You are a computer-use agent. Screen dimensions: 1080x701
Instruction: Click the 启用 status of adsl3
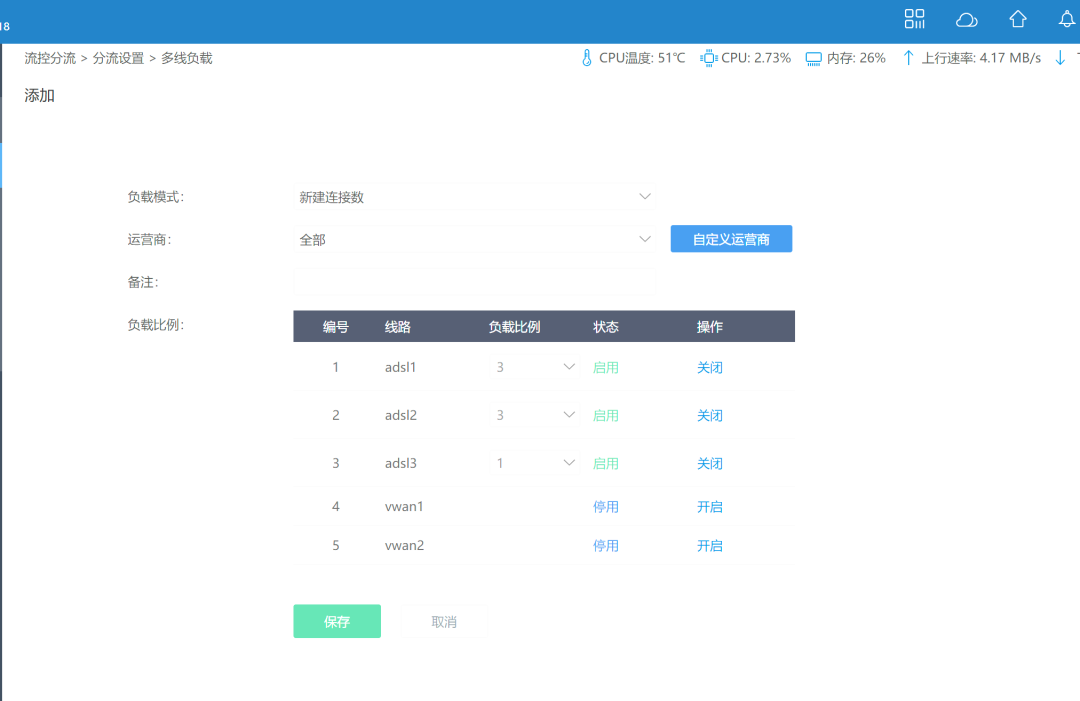pyautogui.click(x=605, y=463)
